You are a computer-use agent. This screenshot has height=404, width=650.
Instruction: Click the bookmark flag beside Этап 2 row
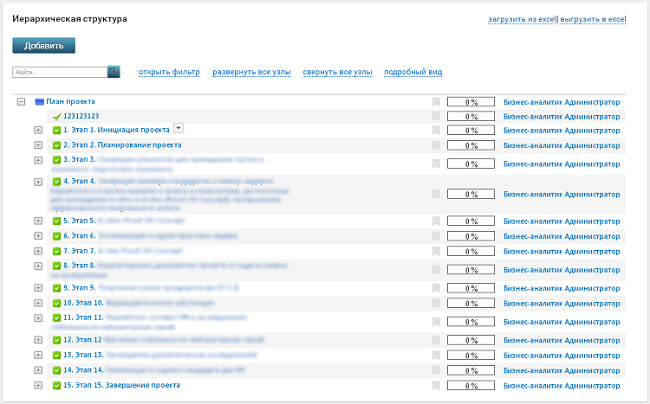coord(436,145)
